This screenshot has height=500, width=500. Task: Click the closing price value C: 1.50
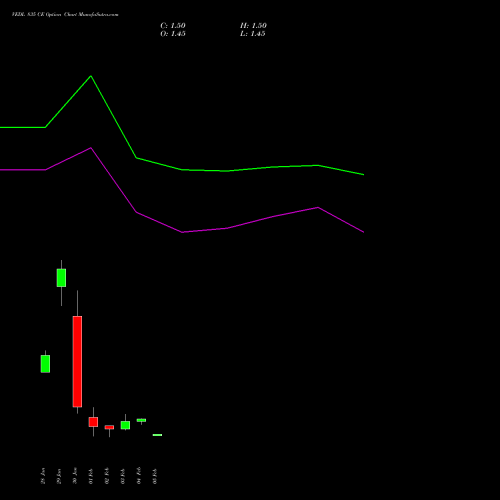(173, 26)
